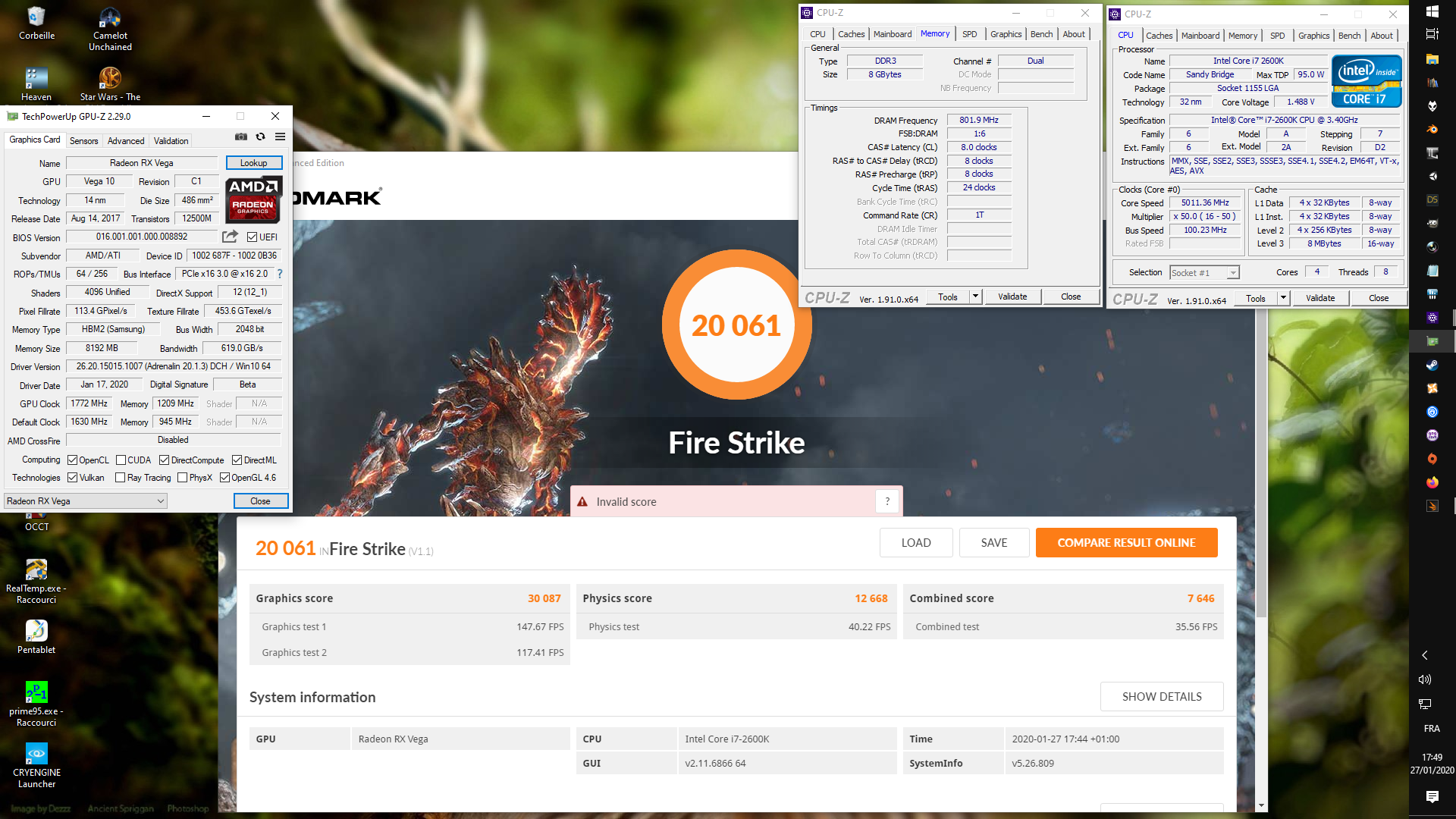Select the Pentablet desktop icon
The image size is (1456, 819).
[36, 637]
